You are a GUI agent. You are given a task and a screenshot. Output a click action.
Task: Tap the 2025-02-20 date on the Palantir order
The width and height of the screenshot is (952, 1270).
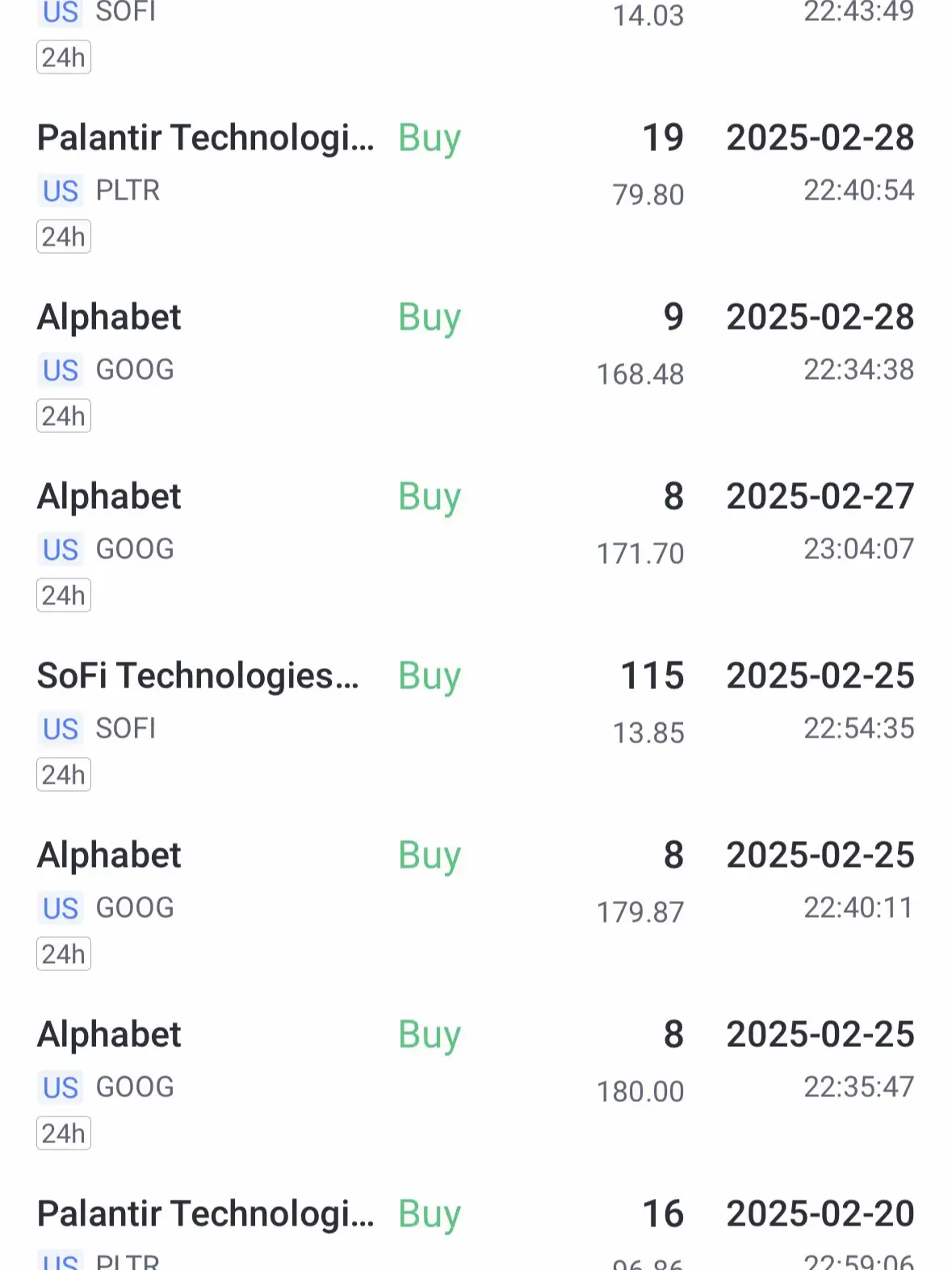click(820, 1214)
